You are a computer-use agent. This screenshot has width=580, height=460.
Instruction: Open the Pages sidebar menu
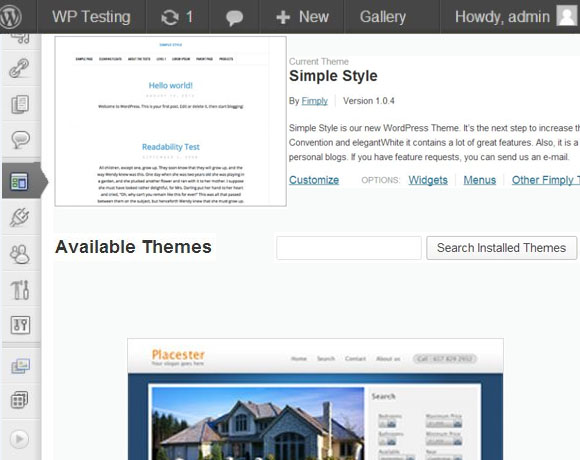pos(20,104)
